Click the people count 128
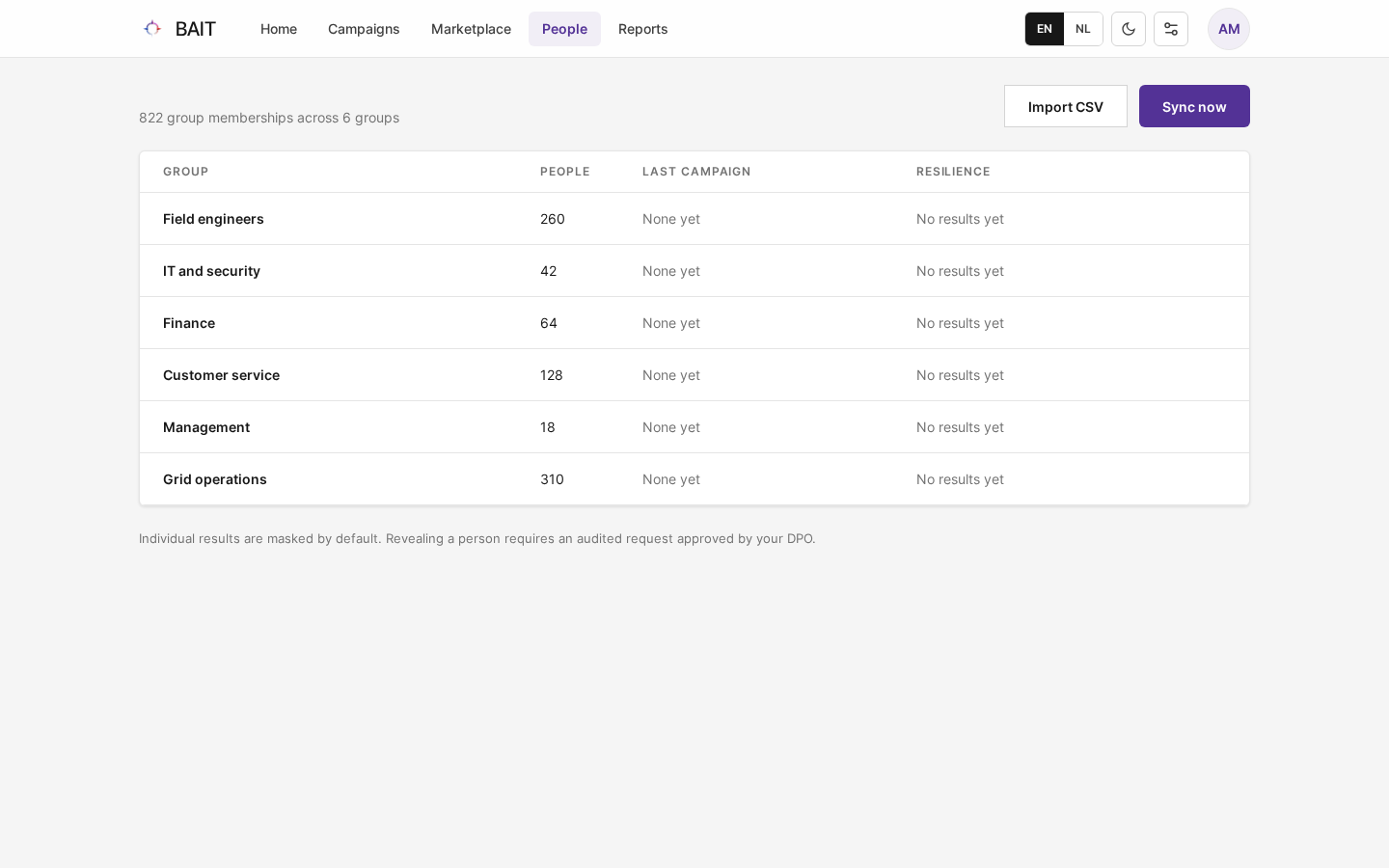1389x868 pixels. 552,375
